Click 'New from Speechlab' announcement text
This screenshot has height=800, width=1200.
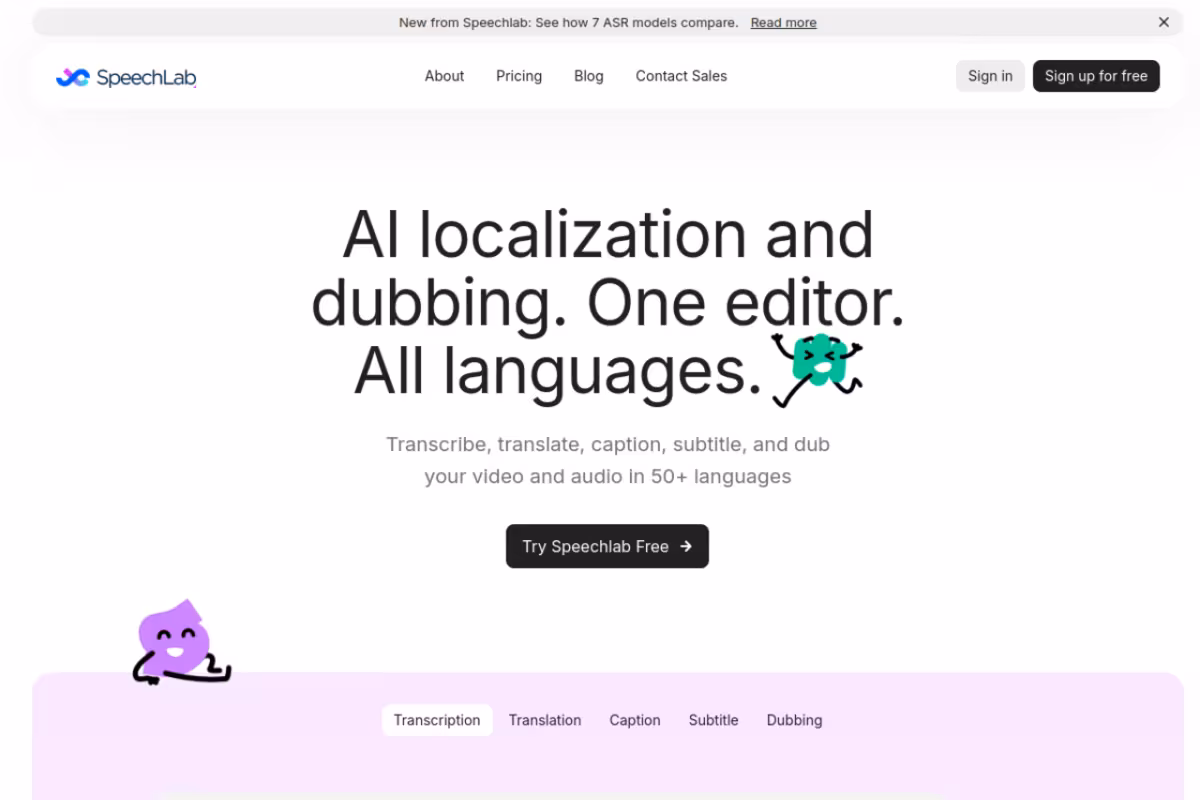coord(568,22)
